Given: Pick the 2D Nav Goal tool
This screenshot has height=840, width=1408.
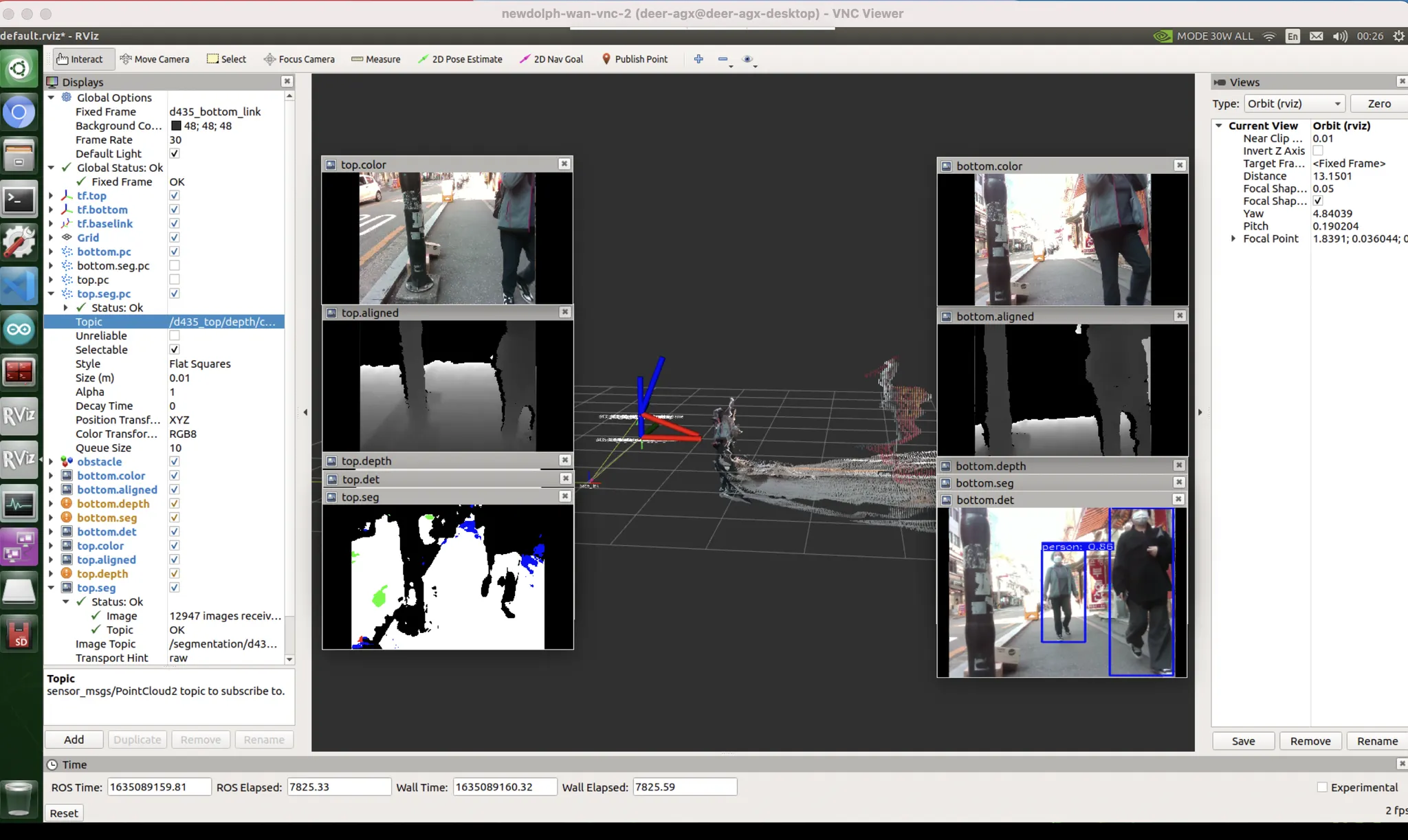Looking at the screenshot, I should 551,59.
